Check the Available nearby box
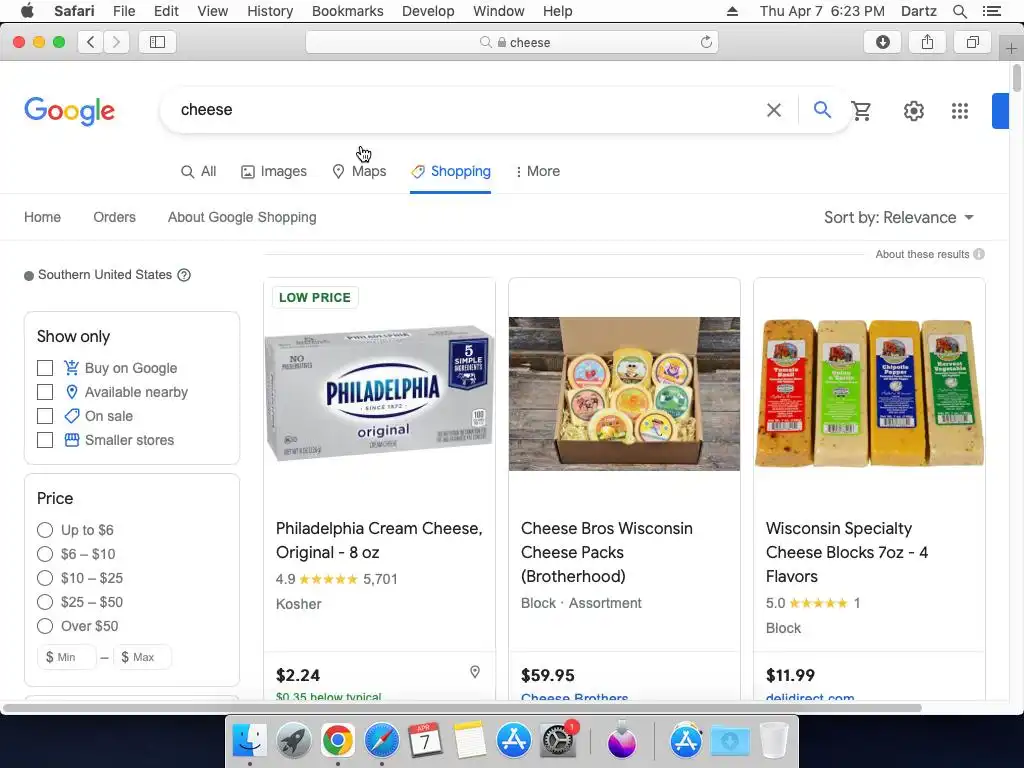The width and height of the screenshot is (1024, 768). [x=45, y=392]
